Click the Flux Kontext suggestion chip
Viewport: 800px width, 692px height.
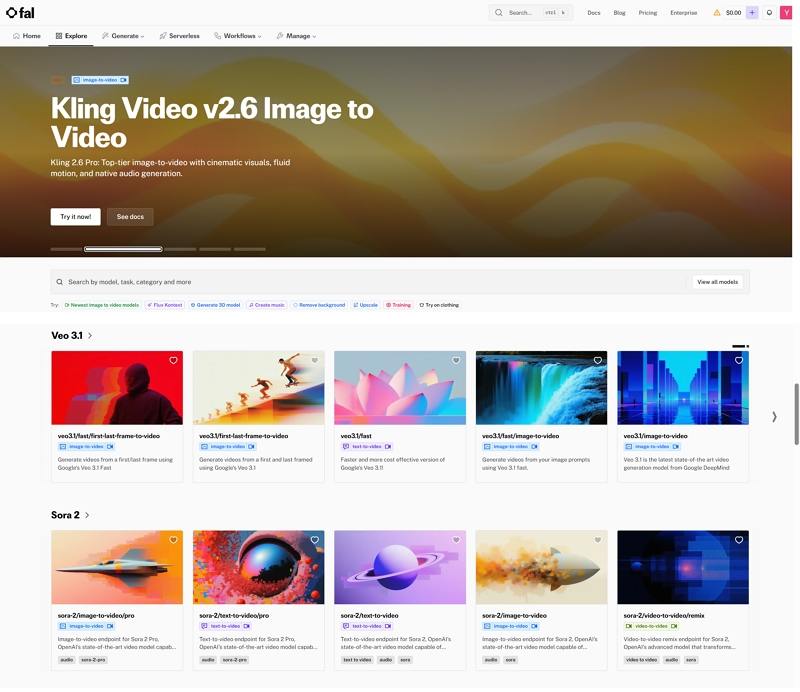pyautogui.click(x=165, y=305)
